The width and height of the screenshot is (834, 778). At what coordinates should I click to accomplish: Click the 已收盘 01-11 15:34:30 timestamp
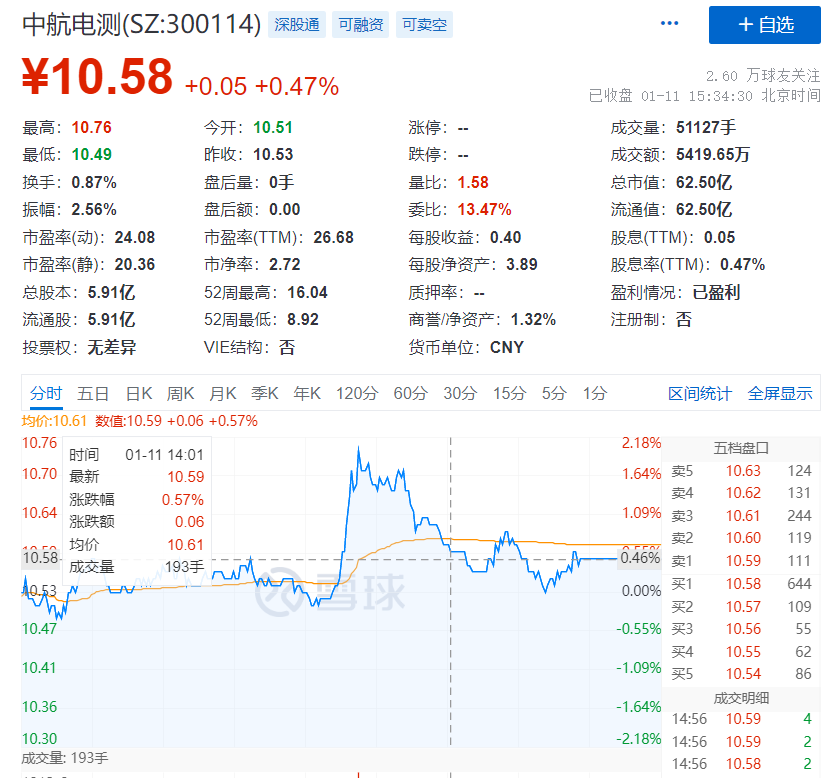point(705,96)
